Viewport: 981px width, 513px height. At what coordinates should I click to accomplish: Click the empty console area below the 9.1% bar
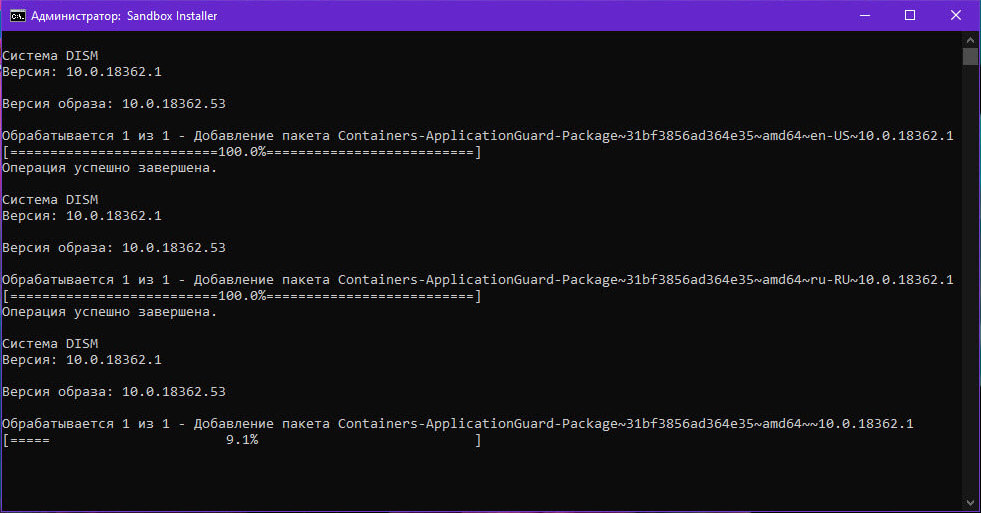(482, 479)
